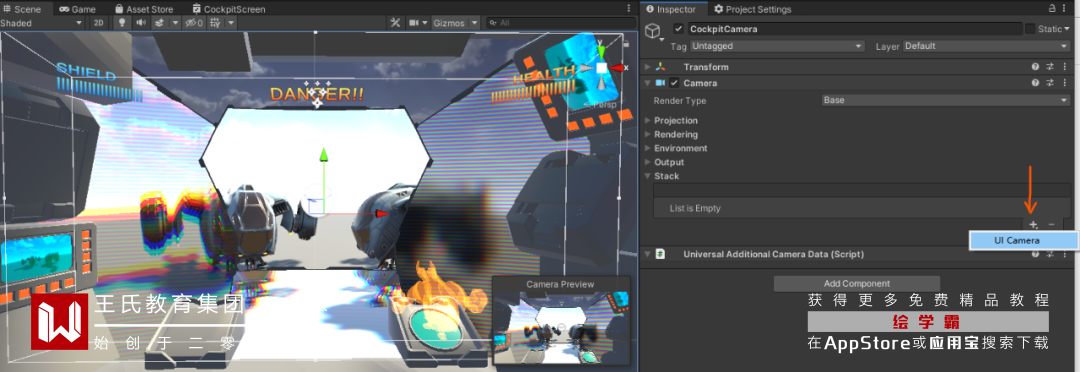The width and height of the screenshot is (1080, 372).
Task: Open the Gizmos dropdown arrow
Action: pyautogui.click(x=474, y=23)
